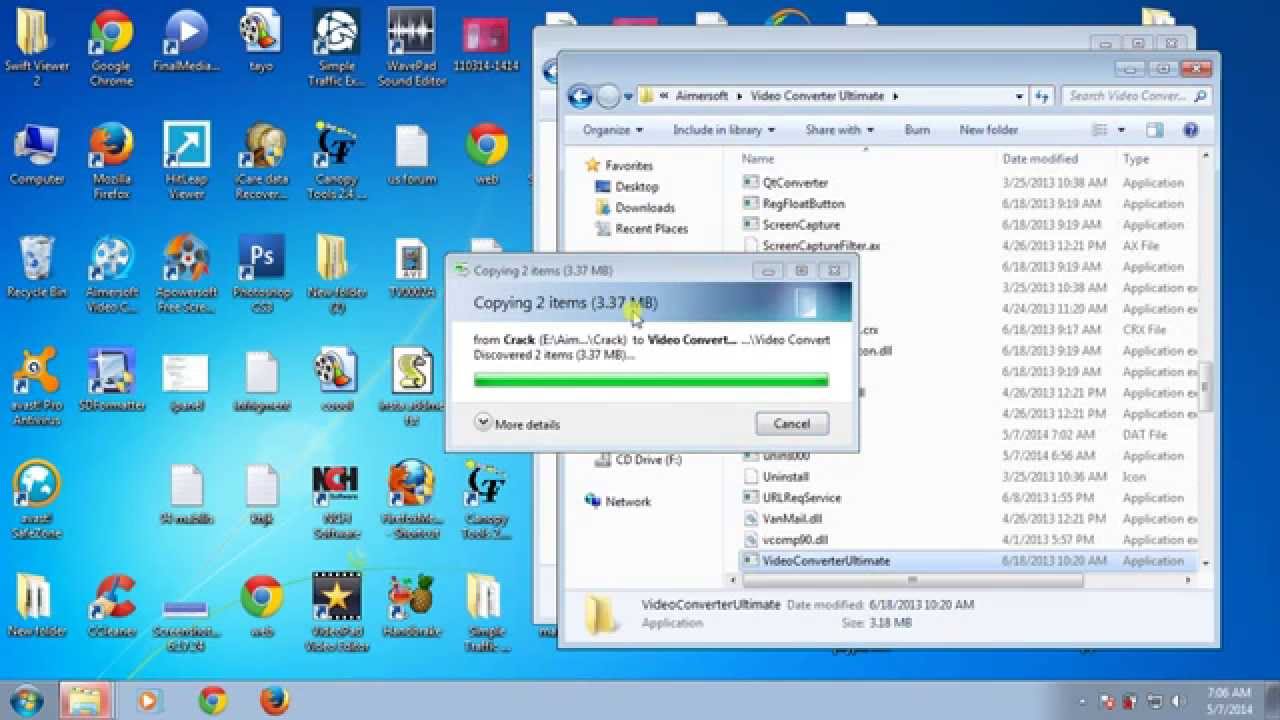The width and height of the screenshot is (1280, 720).
Task: Open recent pages dropdown beside Forward
Action: click(628, 97)
